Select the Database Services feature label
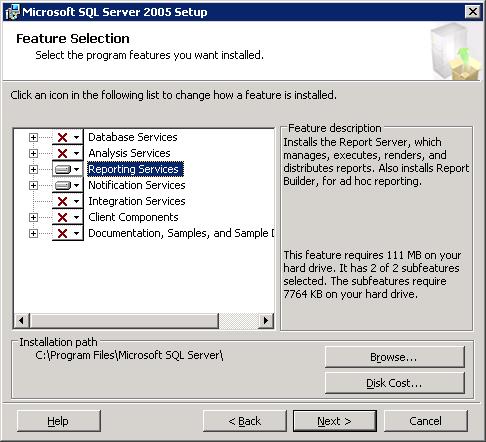Screen dimensions: 486x442 [133, 137]
